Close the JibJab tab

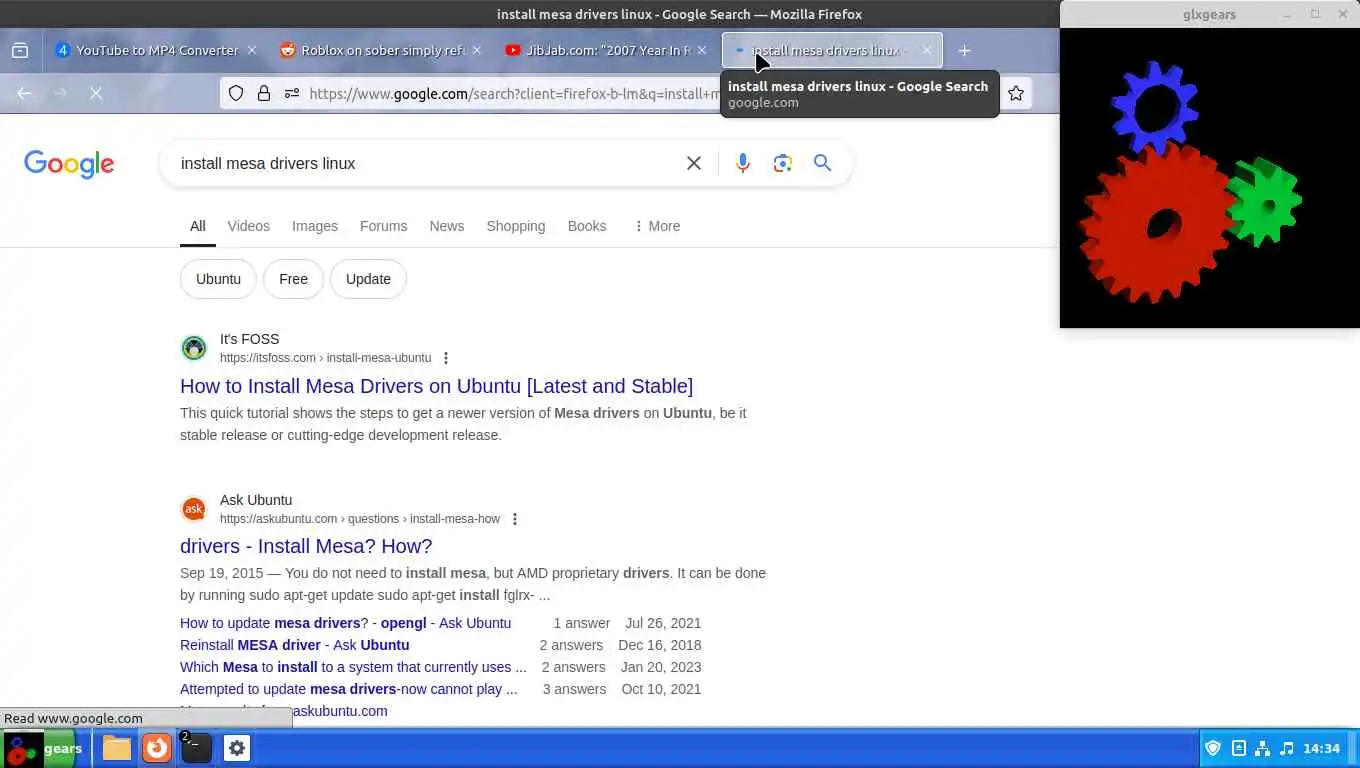click(702, 50)
